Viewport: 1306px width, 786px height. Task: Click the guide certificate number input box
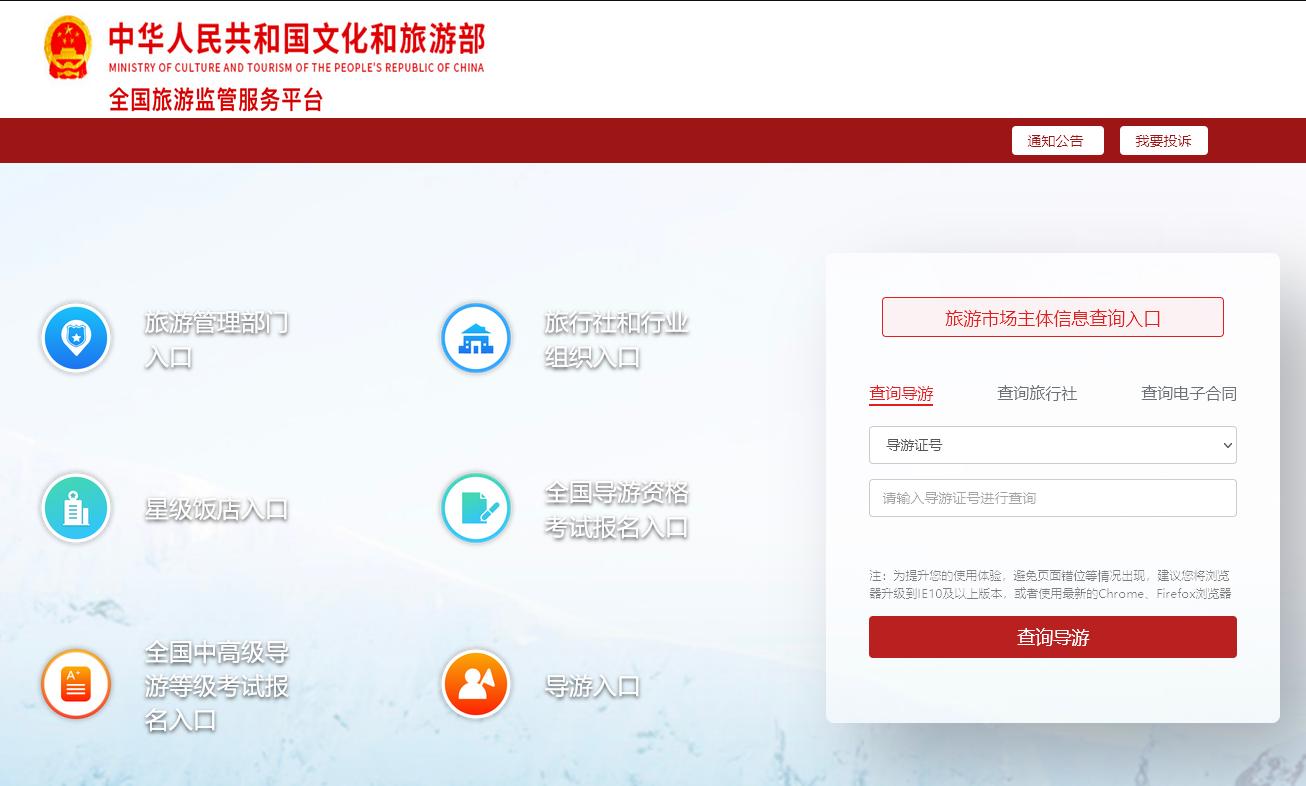tap(1052, 497)
